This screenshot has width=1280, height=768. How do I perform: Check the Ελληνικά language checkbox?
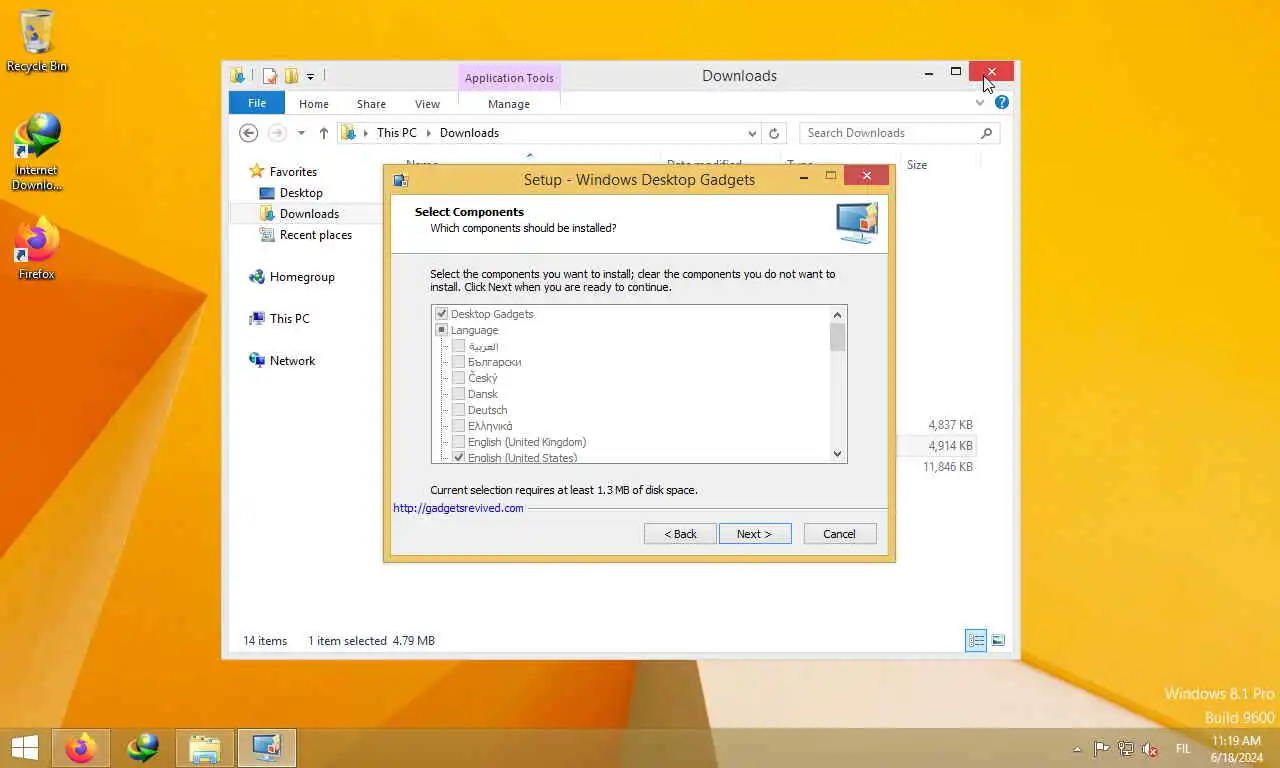(458, 426)
